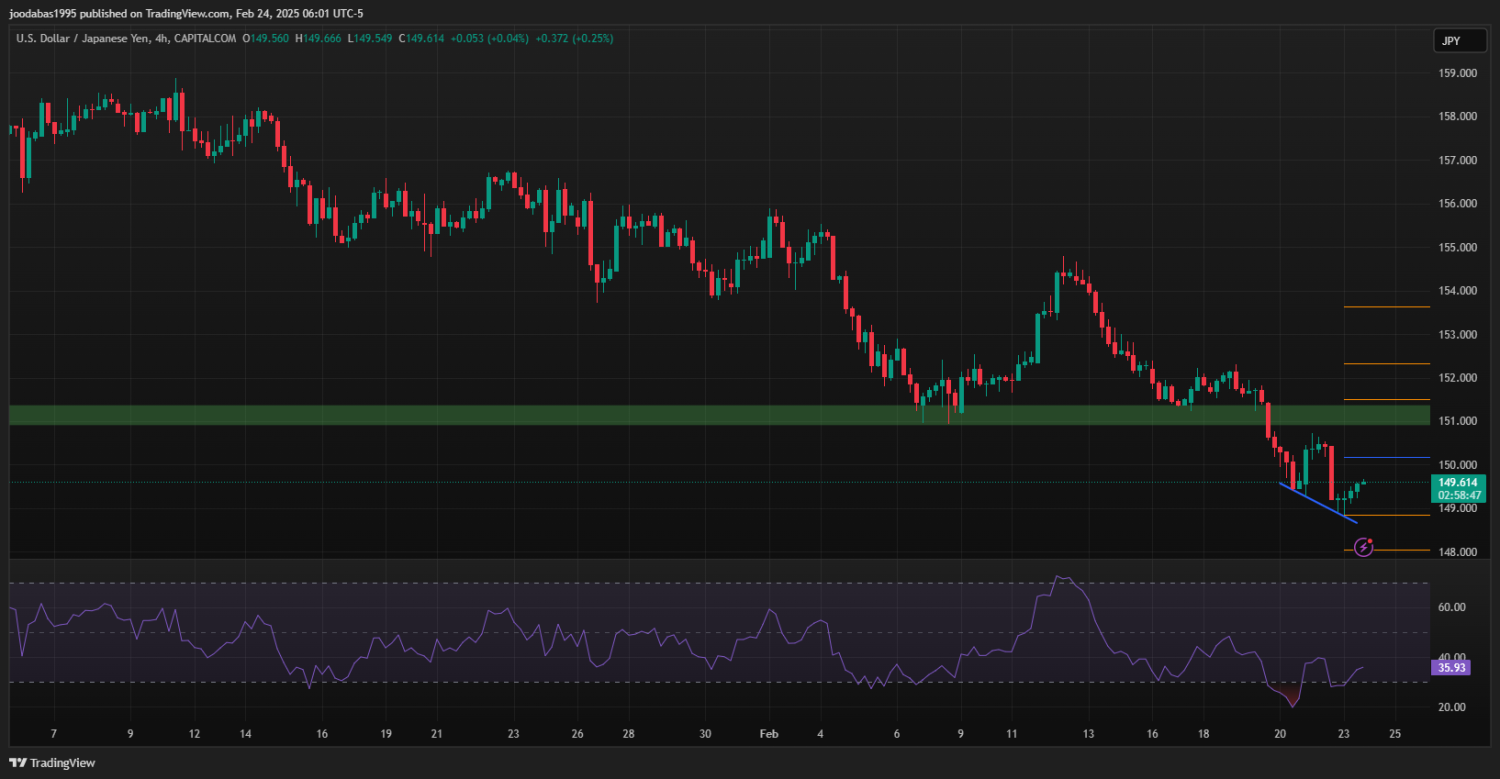Image resolution: width=1500 pixels, height=779 pixels.
Task: Click the 158.000 price axis label
Action: point(1459,116)
